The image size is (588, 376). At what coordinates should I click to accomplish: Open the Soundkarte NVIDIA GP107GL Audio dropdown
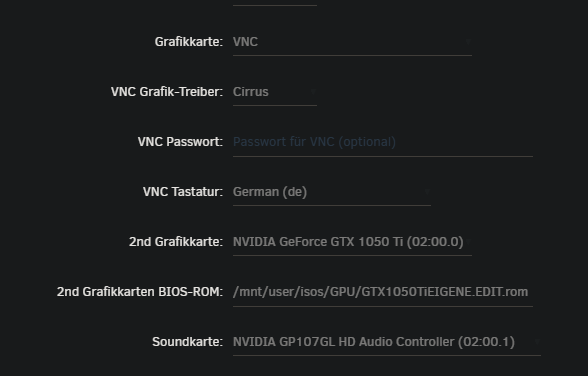pos(387,342)
